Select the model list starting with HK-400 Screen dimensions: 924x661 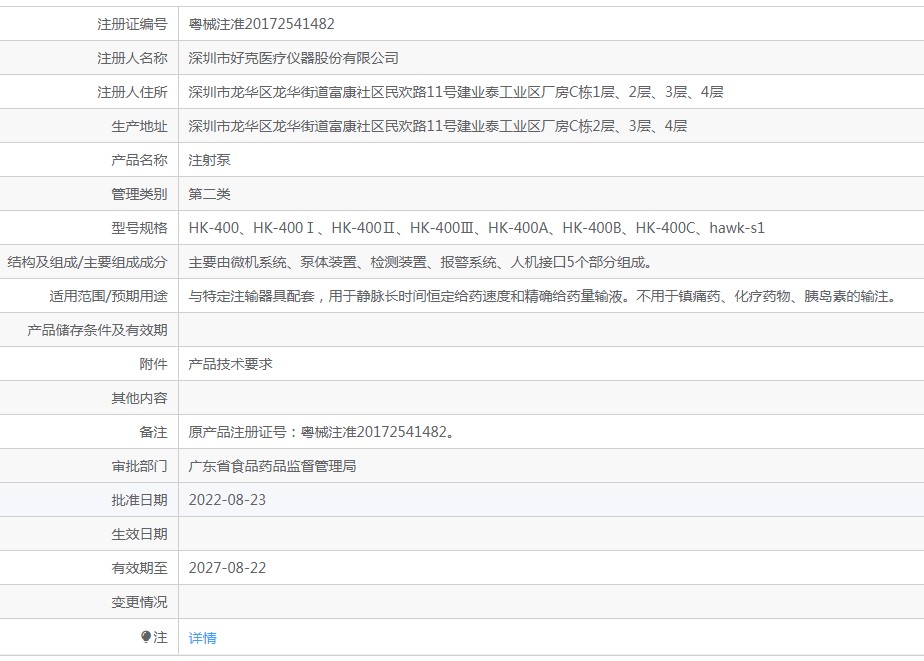pos(476,228)
